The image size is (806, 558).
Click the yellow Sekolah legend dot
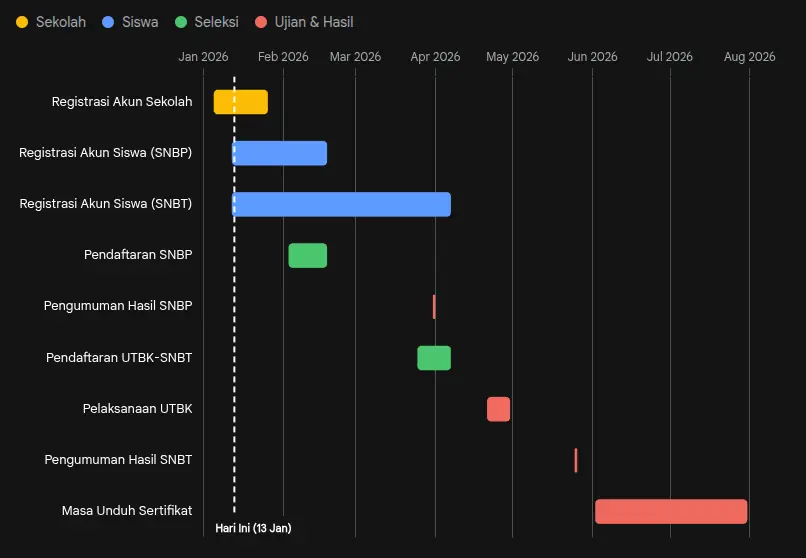pos(22,22)
